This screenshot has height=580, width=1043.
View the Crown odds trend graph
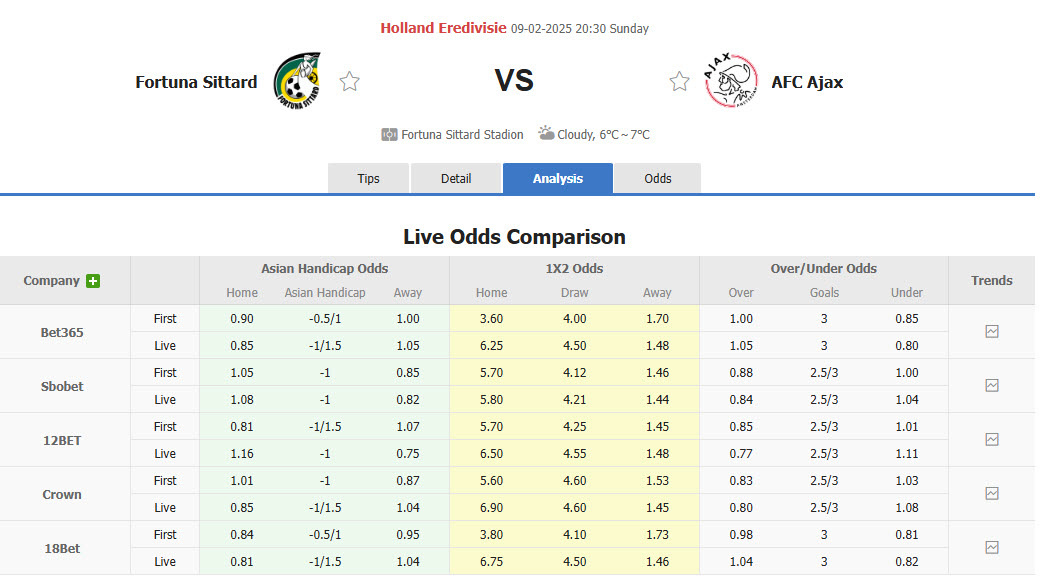click(x=991, y=493)
